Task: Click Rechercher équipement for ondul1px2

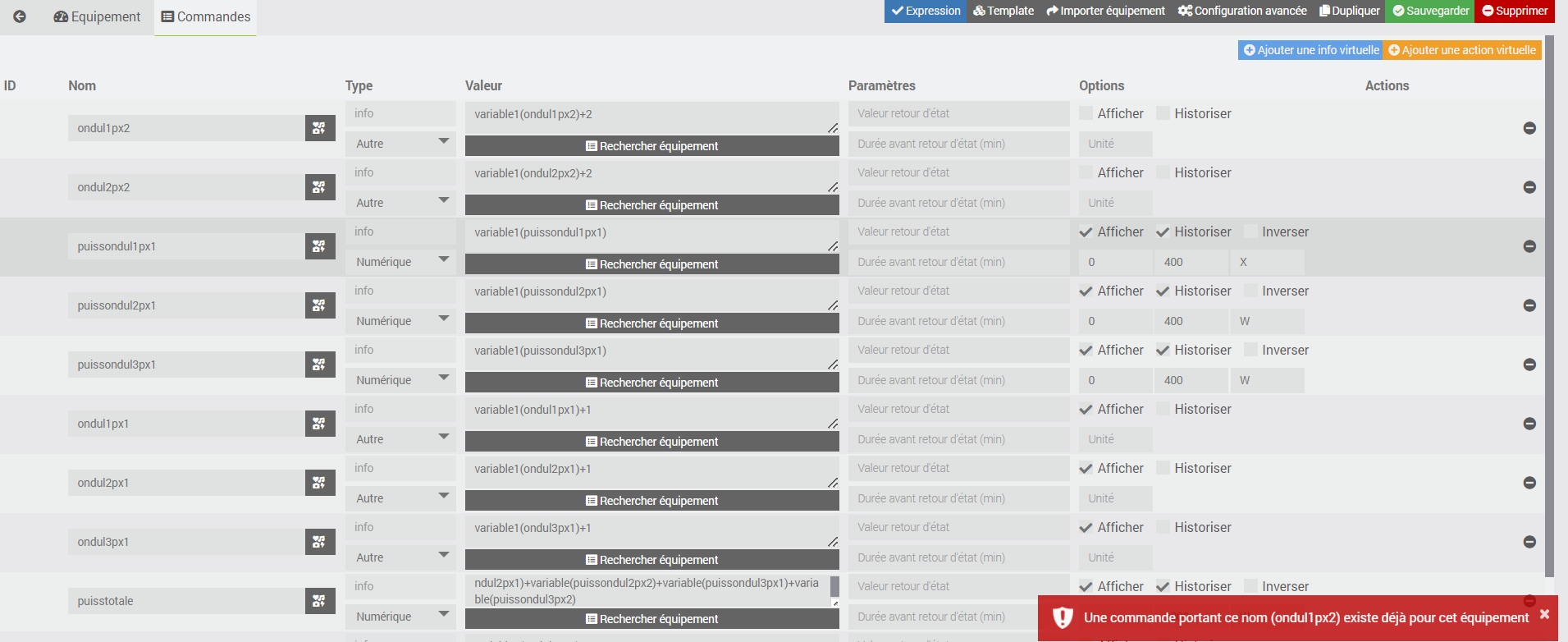Action: click(652, 146)
